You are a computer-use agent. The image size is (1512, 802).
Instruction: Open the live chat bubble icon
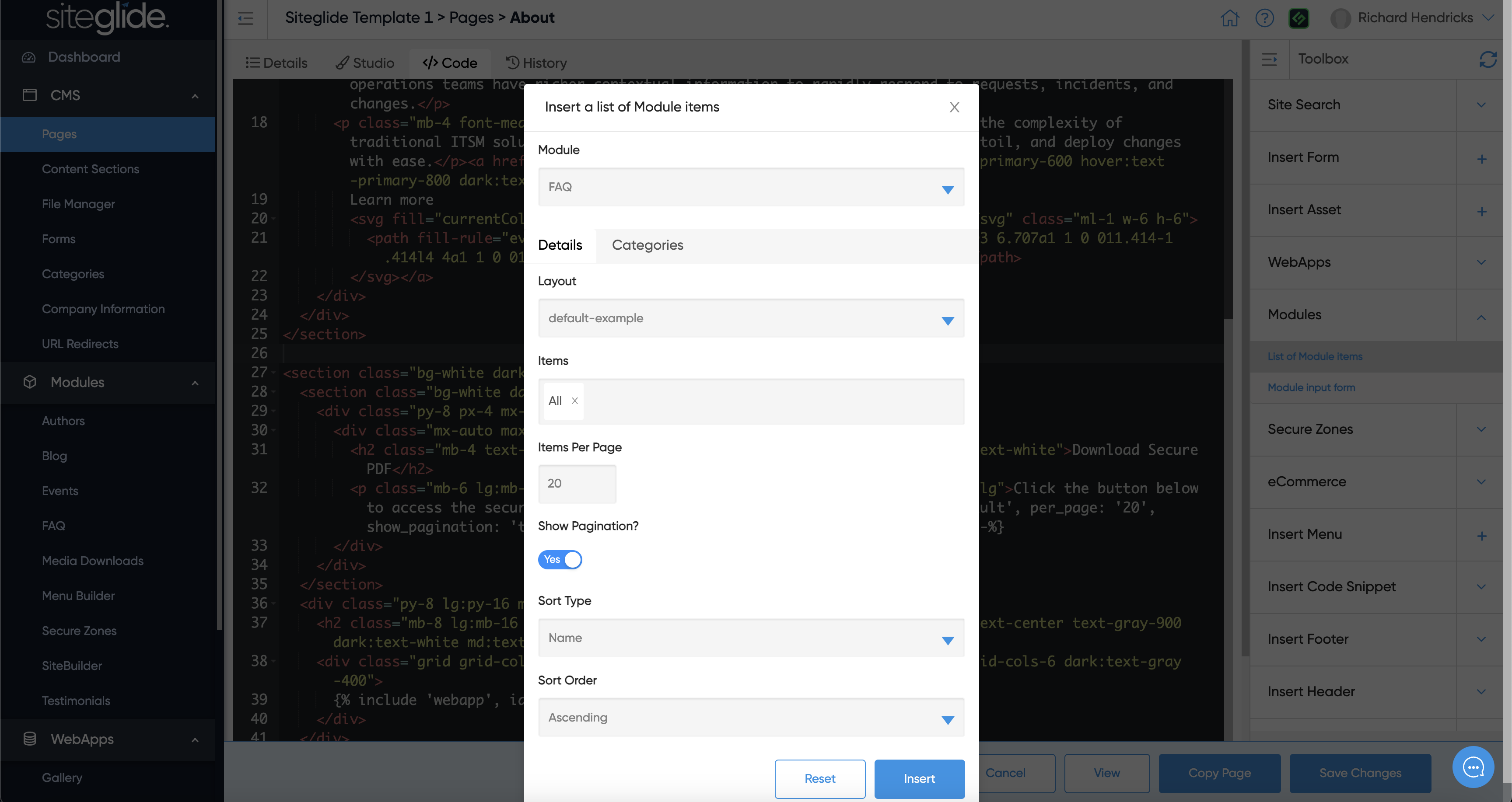click(1473, 767)
